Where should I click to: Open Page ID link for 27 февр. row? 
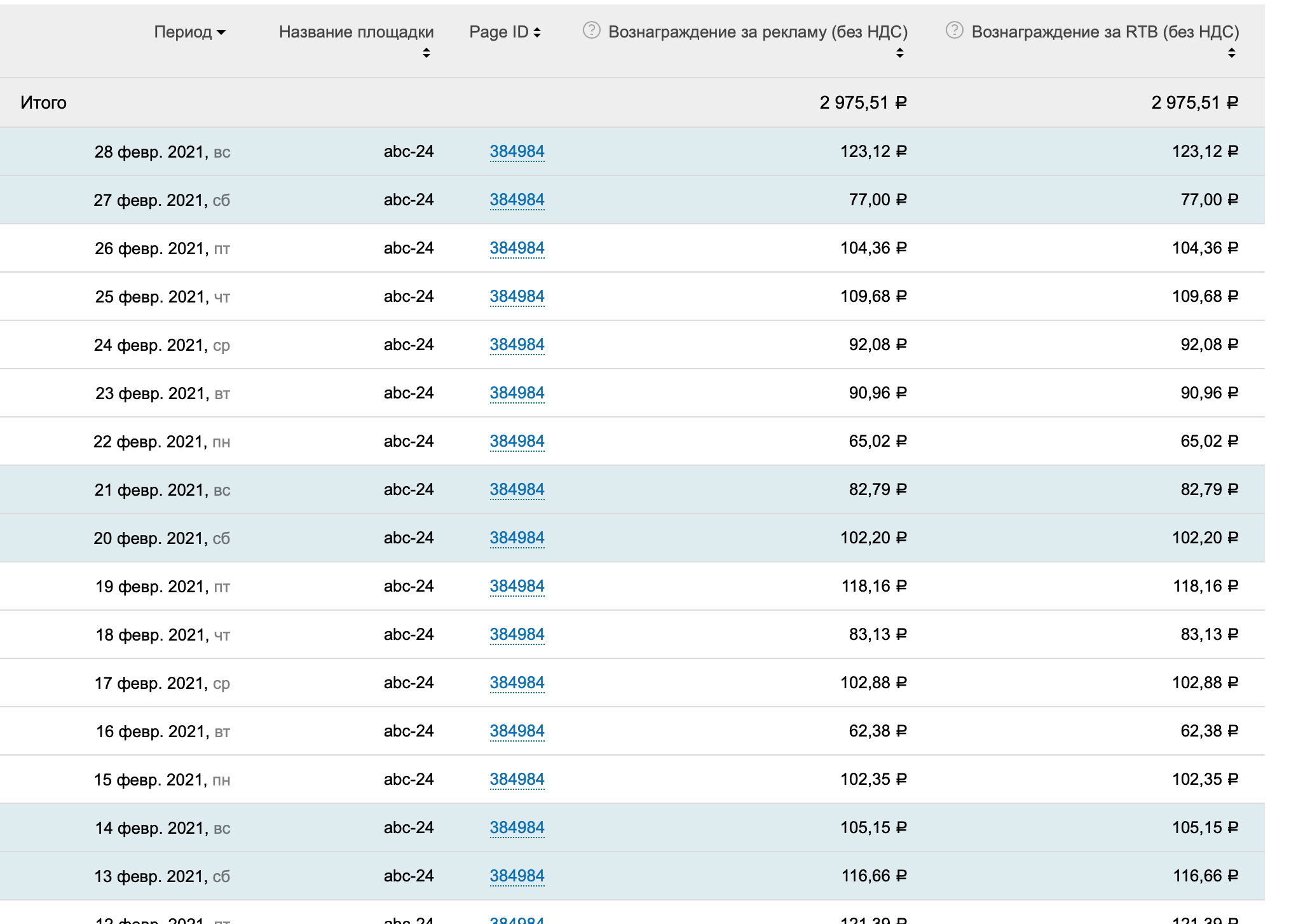click(x=517, y=200)
